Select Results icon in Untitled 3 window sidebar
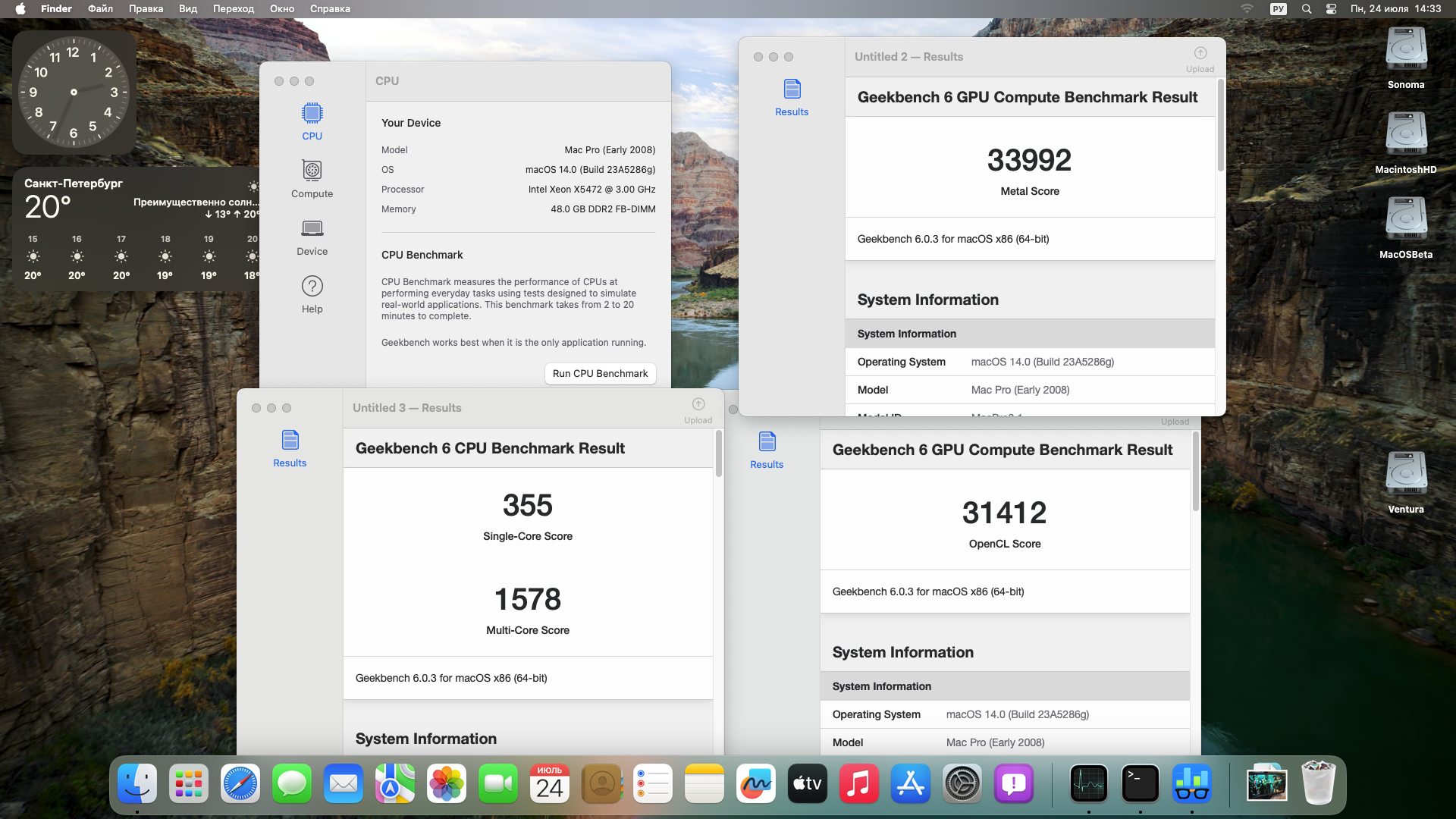 tap(290, 448)
